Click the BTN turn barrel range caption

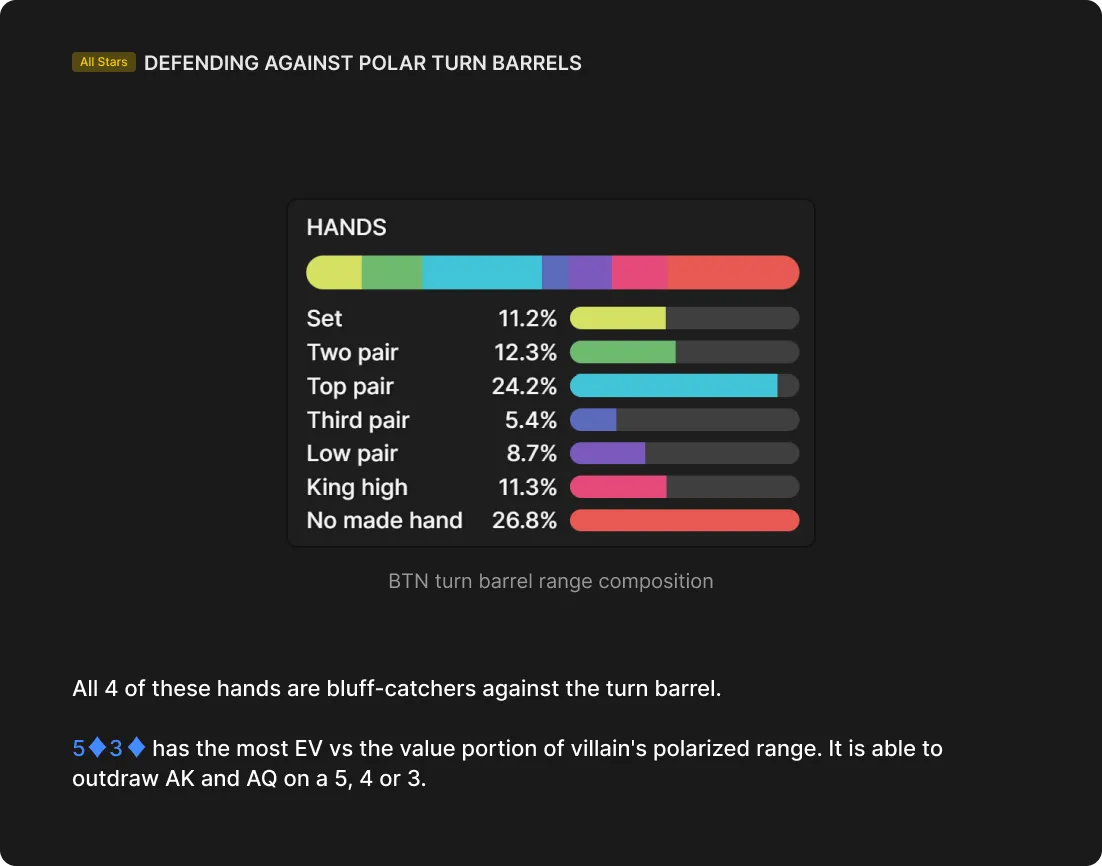click(550, 581)
